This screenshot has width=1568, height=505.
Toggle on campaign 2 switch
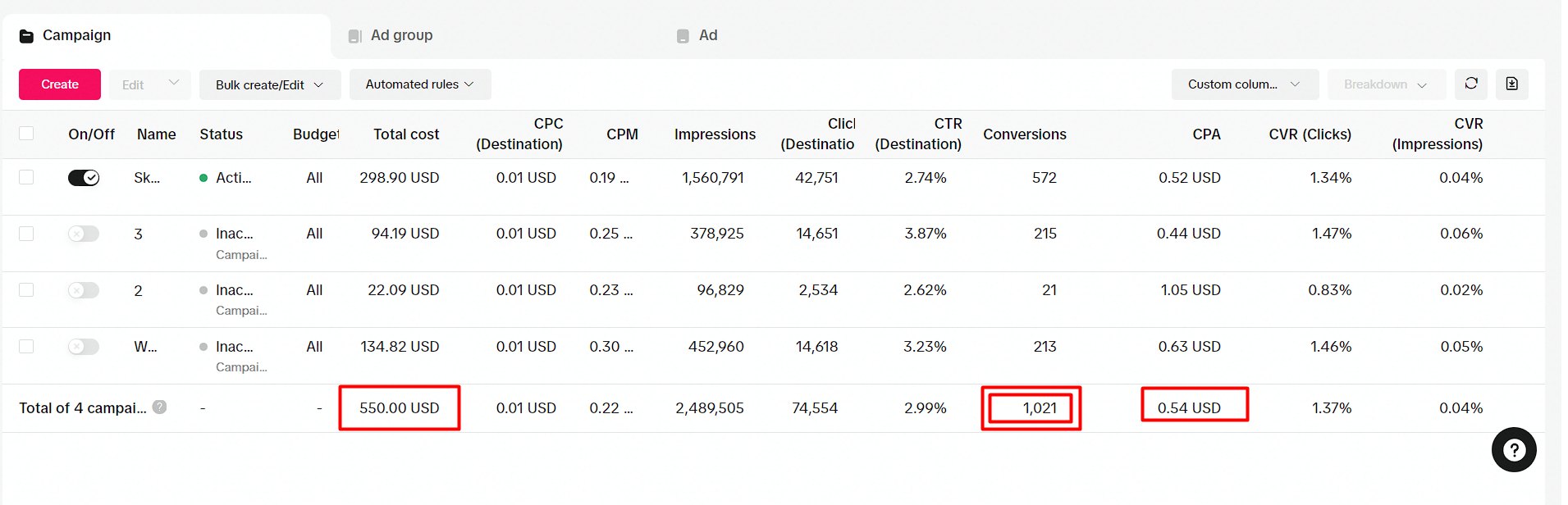(x=84, y=290)
